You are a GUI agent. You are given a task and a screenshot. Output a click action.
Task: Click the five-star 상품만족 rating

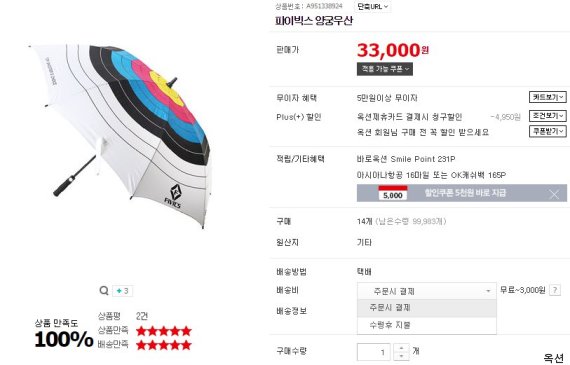click(164, 331)
